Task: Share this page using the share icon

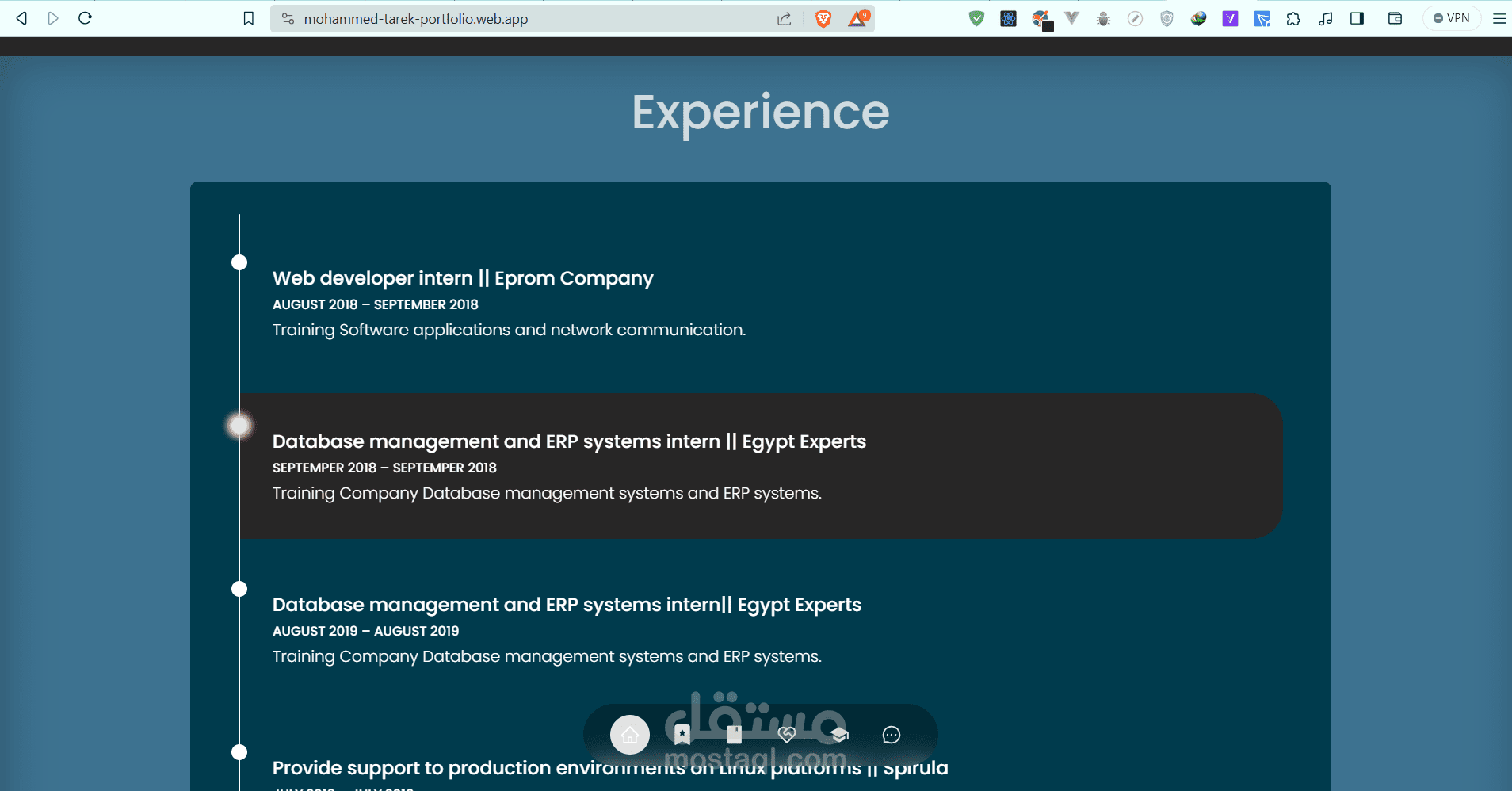Action: (784, 18)
